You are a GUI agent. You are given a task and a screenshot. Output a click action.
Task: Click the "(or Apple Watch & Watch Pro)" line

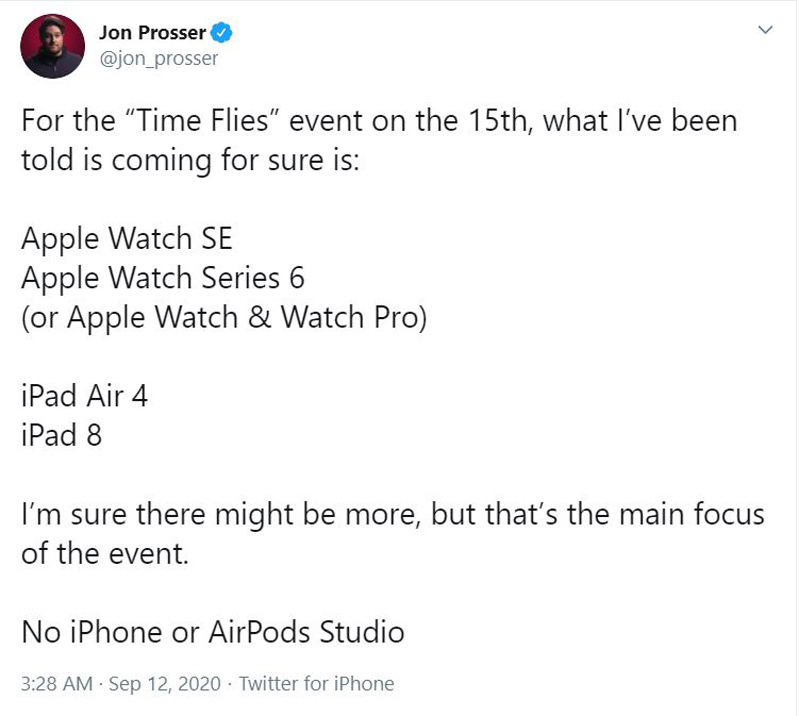click(224, 317)
